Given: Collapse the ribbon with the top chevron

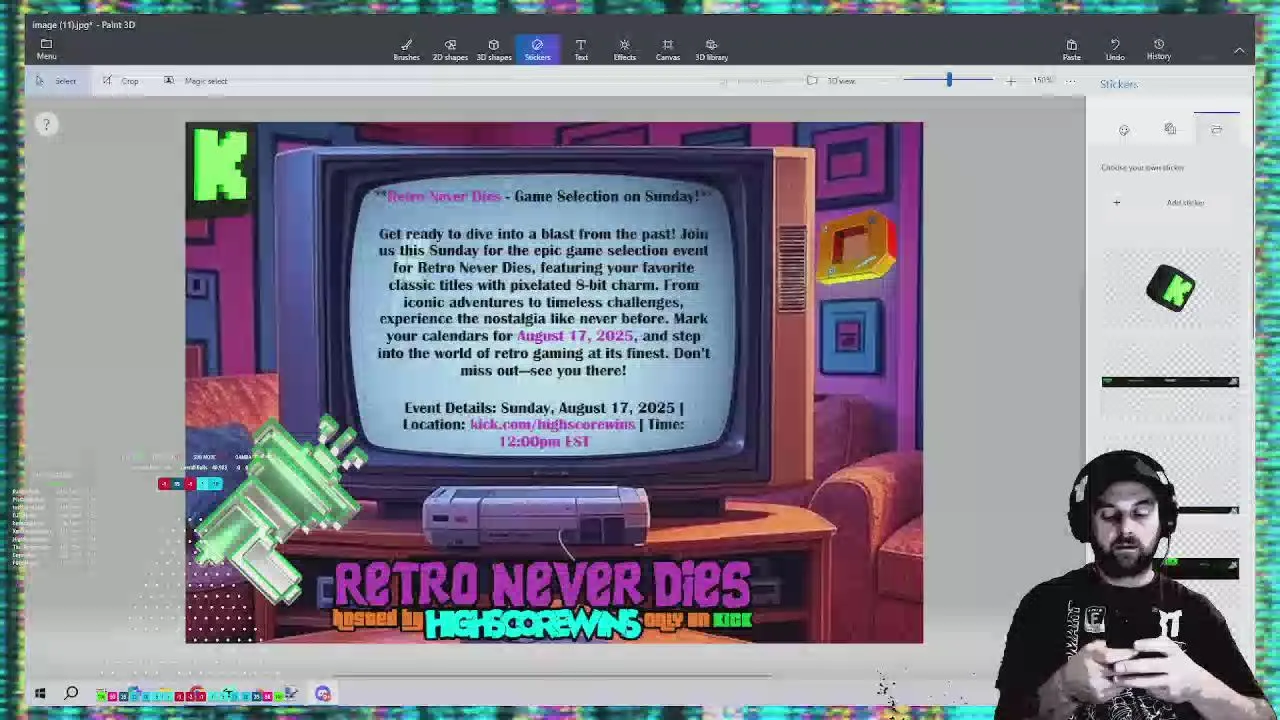Looking at the screenshot, I should point(1239,50).
